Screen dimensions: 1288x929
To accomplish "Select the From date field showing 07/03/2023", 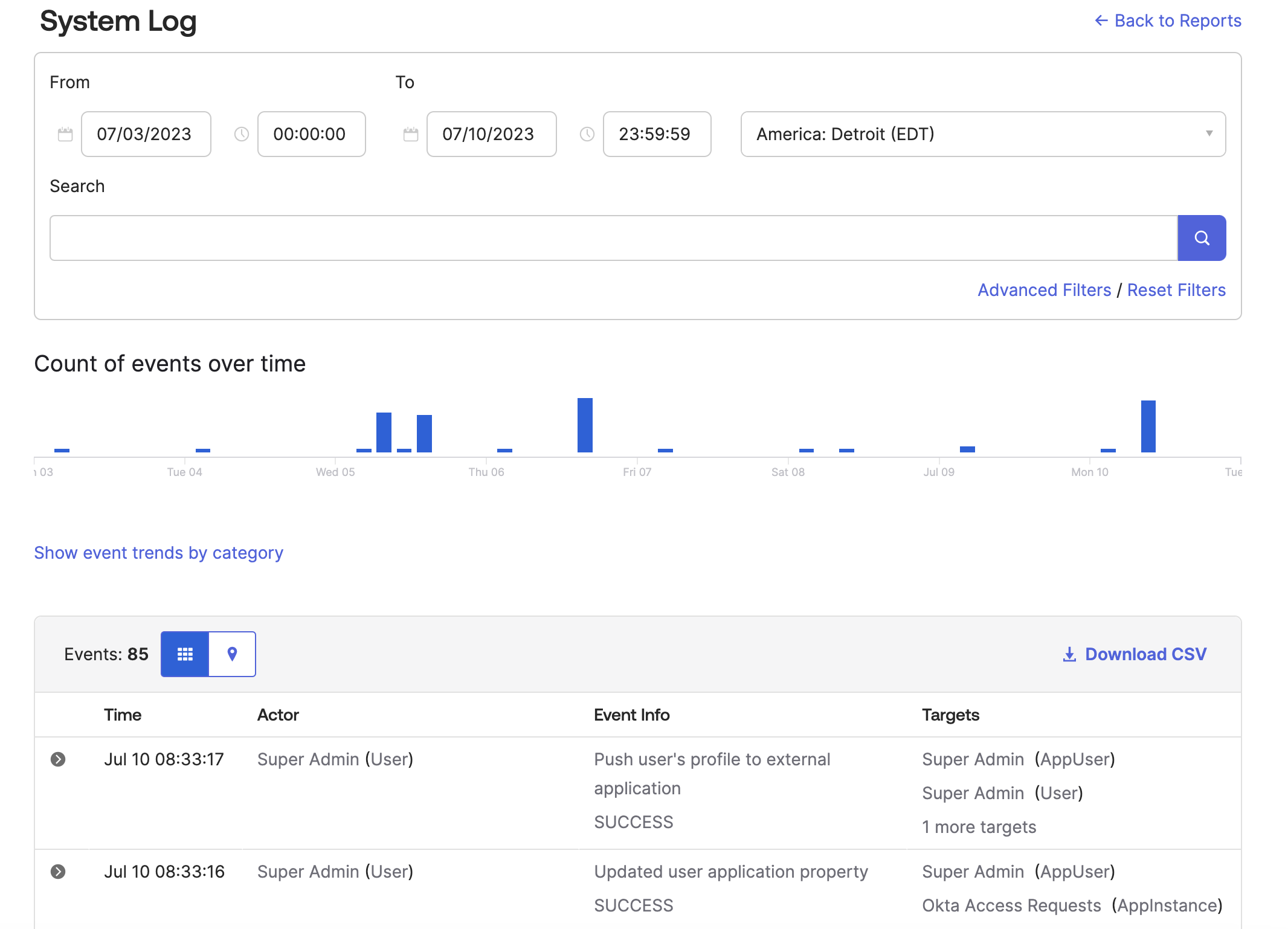I will click(146, 134).
